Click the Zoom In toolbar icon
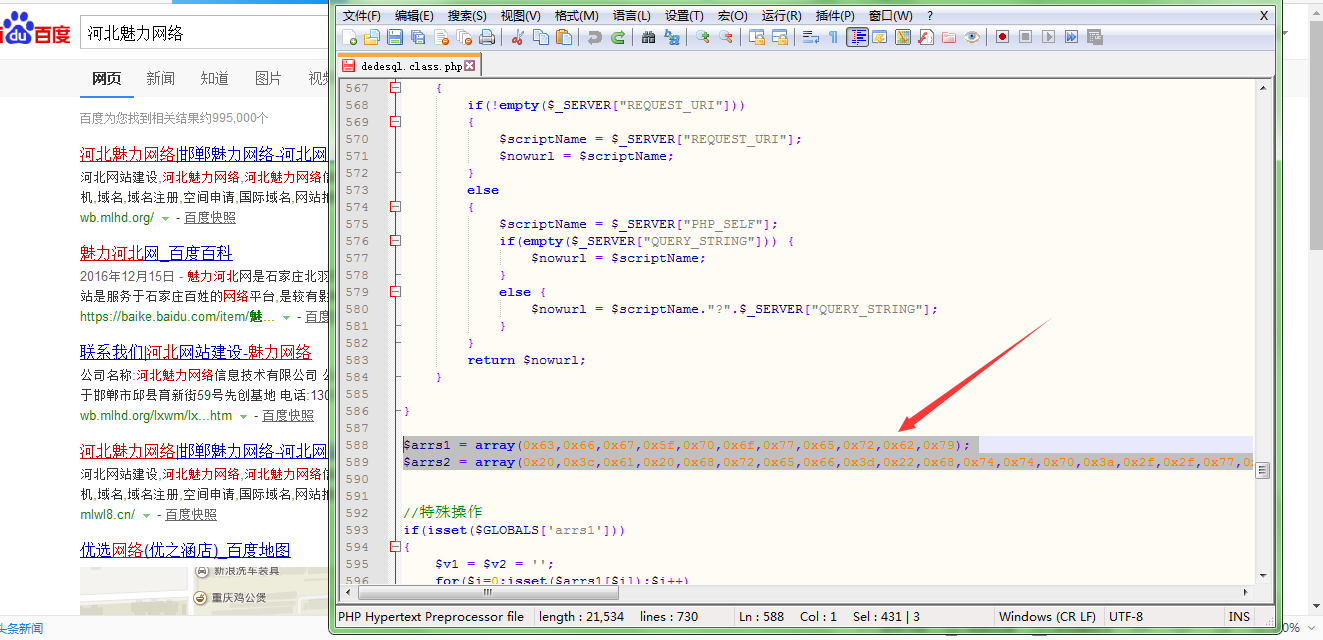Image resolution: width=1323 pixels, height=640 pixels. click(x=703, y=38)
